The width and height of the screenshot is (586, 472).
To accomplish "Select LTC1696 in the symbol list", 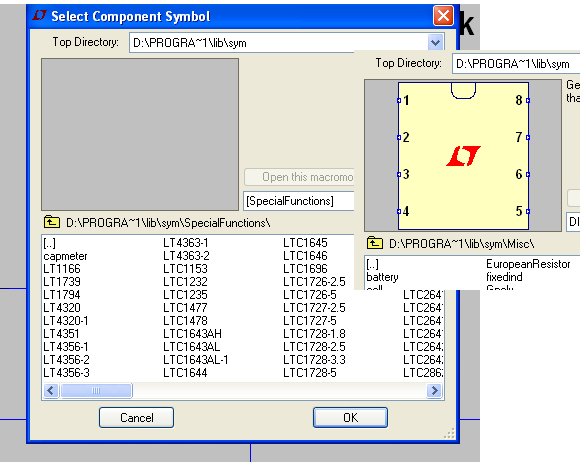I will coord(305,269).
